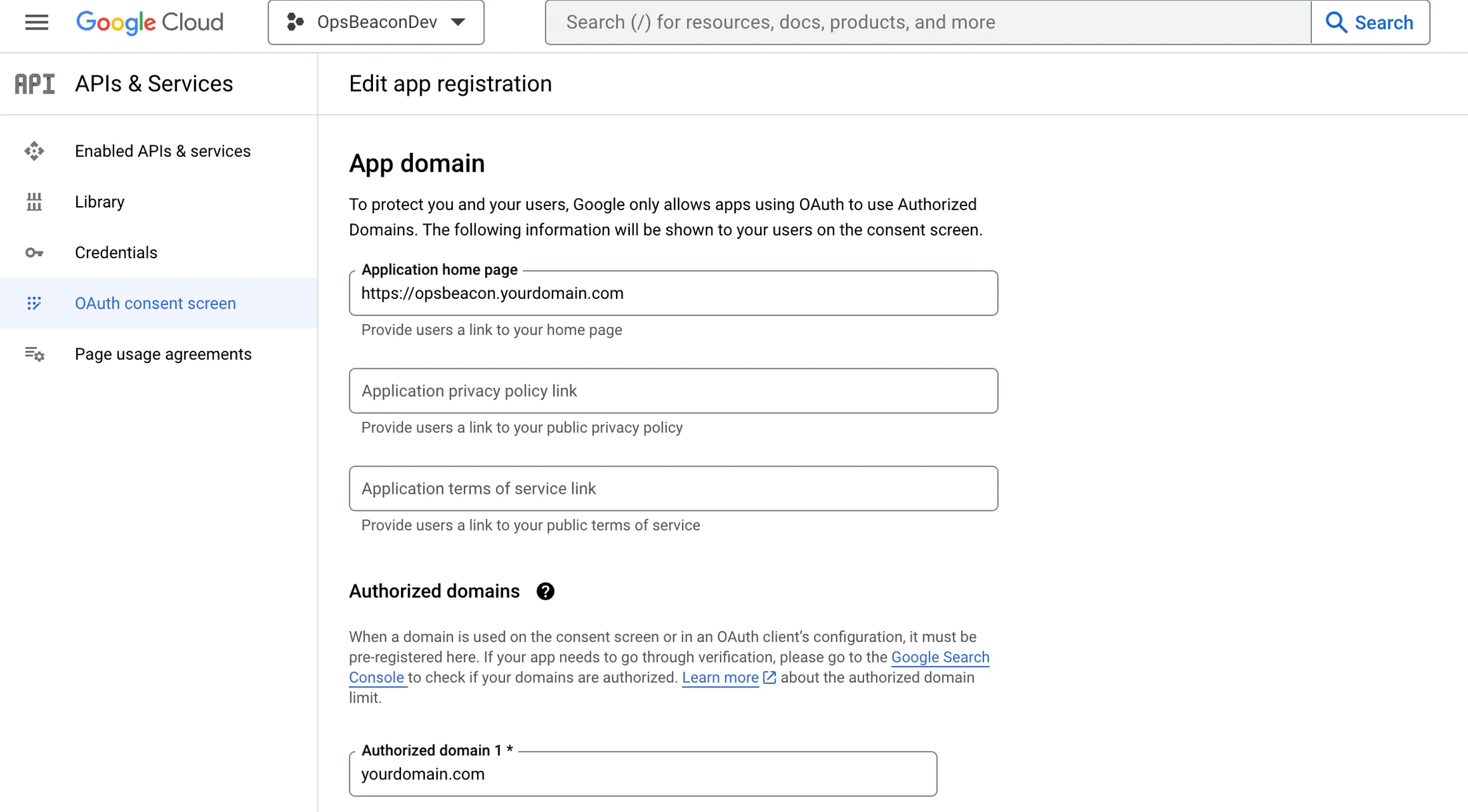Click the OpsBeaconDev project dropdown icon
This screenshot has width=1468, height=812.
point(457,22)
